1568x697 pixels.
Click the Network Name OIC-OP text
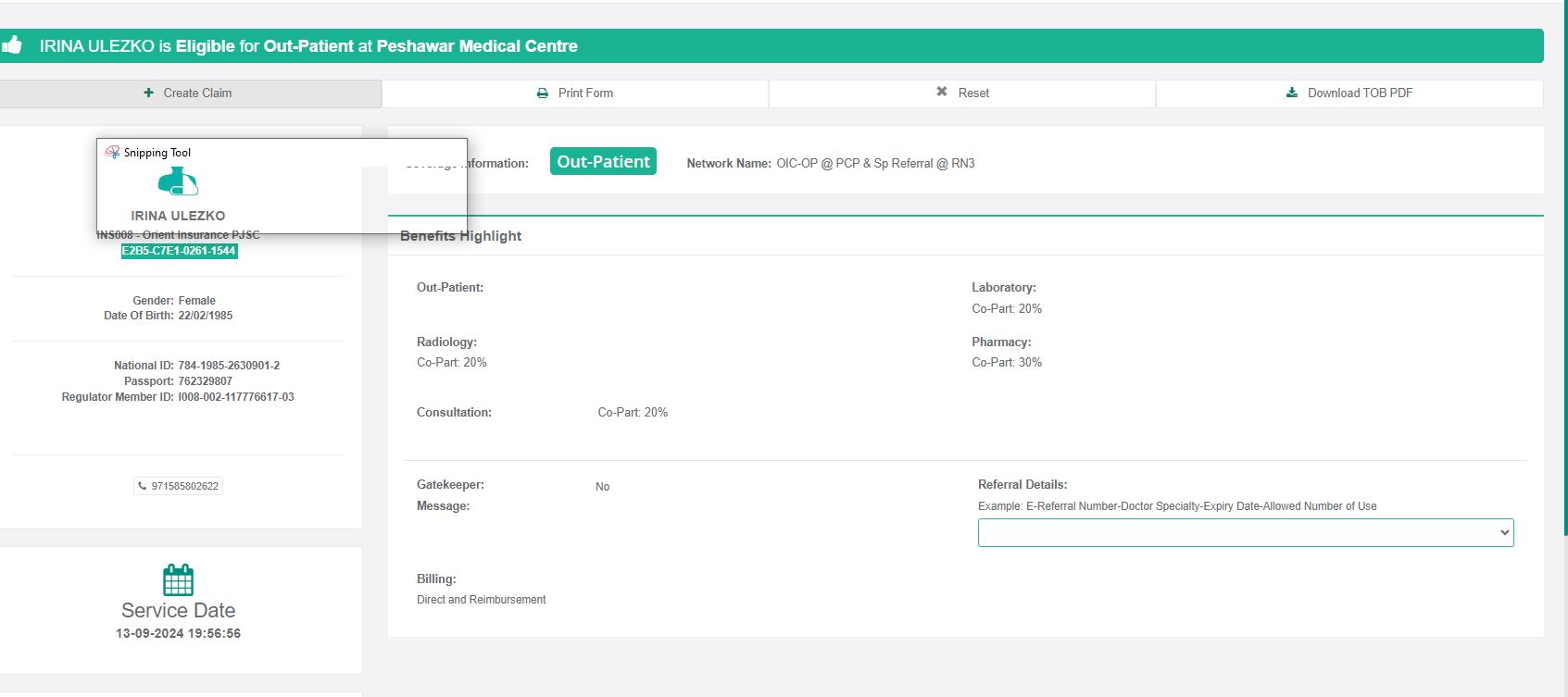tap(875, 164)
